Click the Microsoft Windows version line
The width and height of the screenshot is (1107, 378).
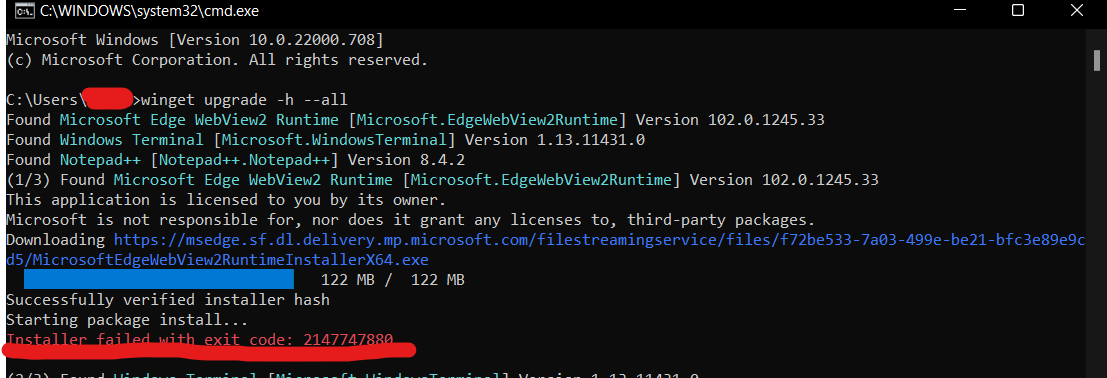(x=195, y=40)
